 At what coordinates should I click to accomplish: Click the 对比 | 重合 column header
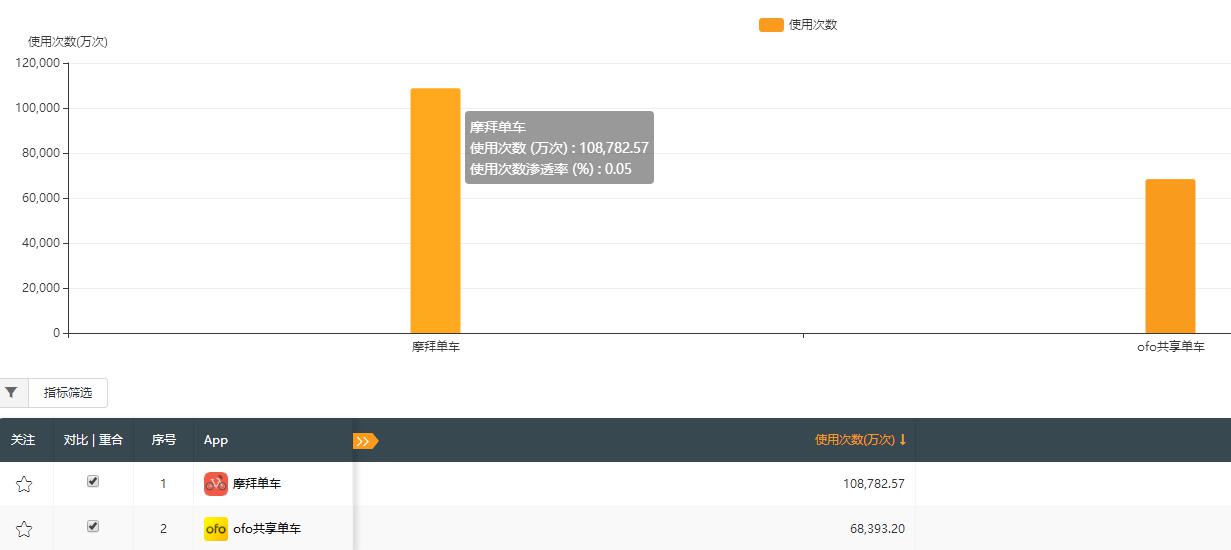(x=93, y=440)
